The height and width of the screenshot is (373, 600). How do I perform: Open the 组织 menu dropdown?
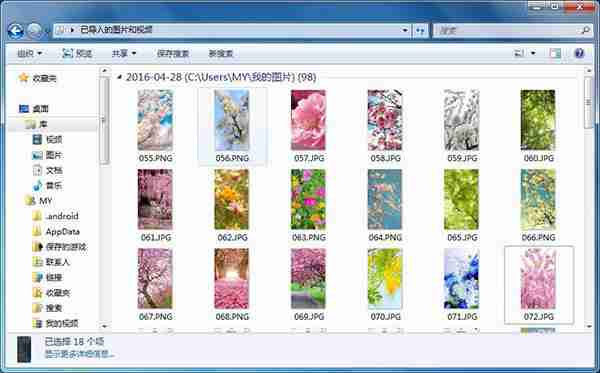click(x=29, y=53)
